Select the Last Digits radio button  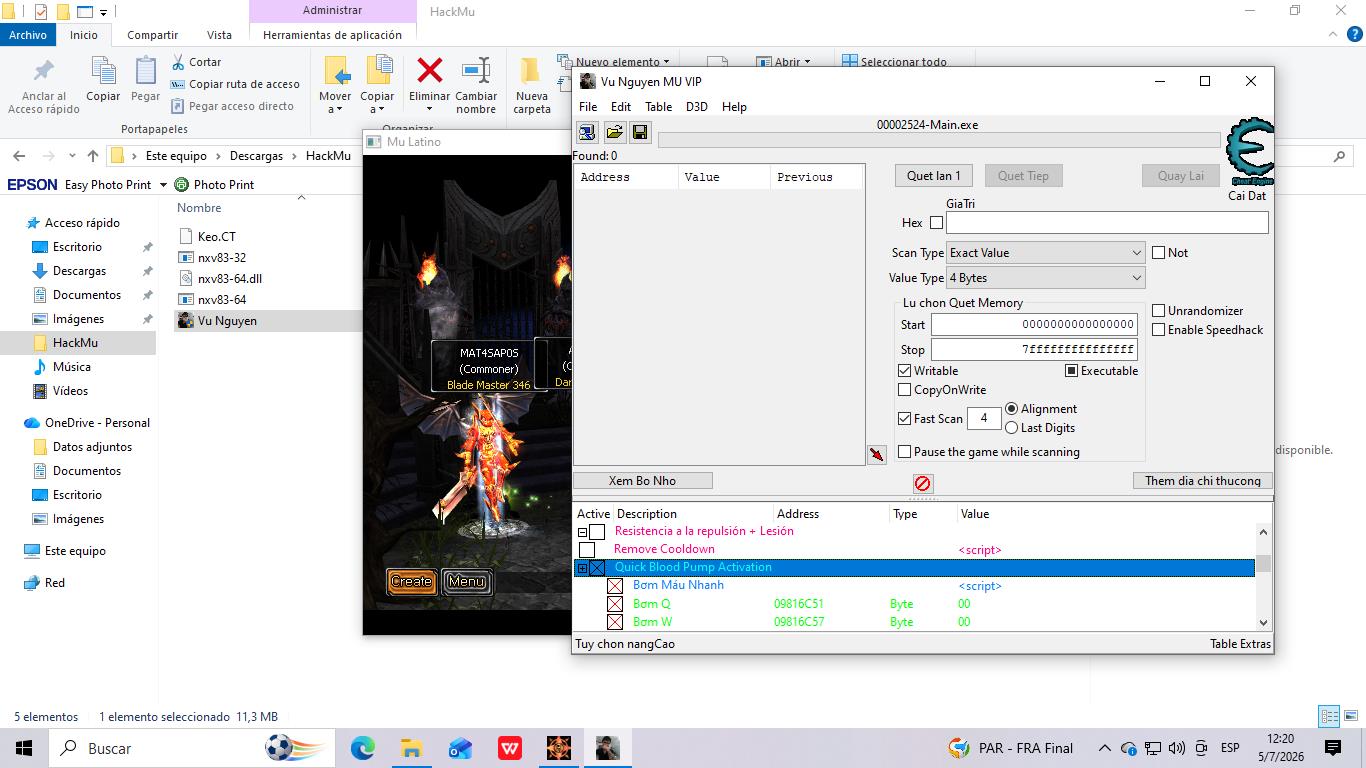pos(1012,428)
